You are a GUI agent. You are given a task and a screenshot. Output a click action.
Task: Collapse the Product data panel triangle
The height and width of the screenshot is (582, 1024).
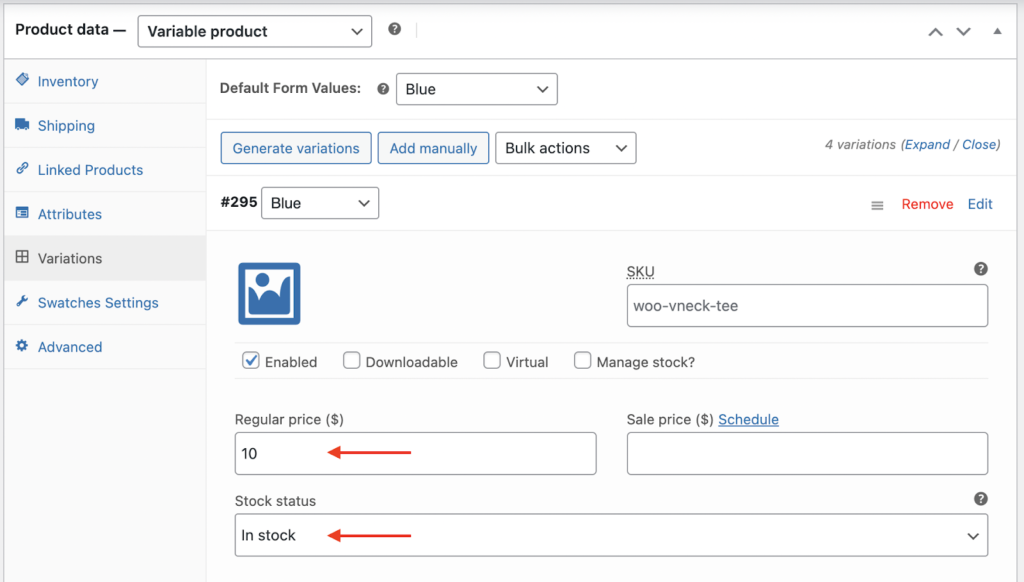(x=997, y=32)
